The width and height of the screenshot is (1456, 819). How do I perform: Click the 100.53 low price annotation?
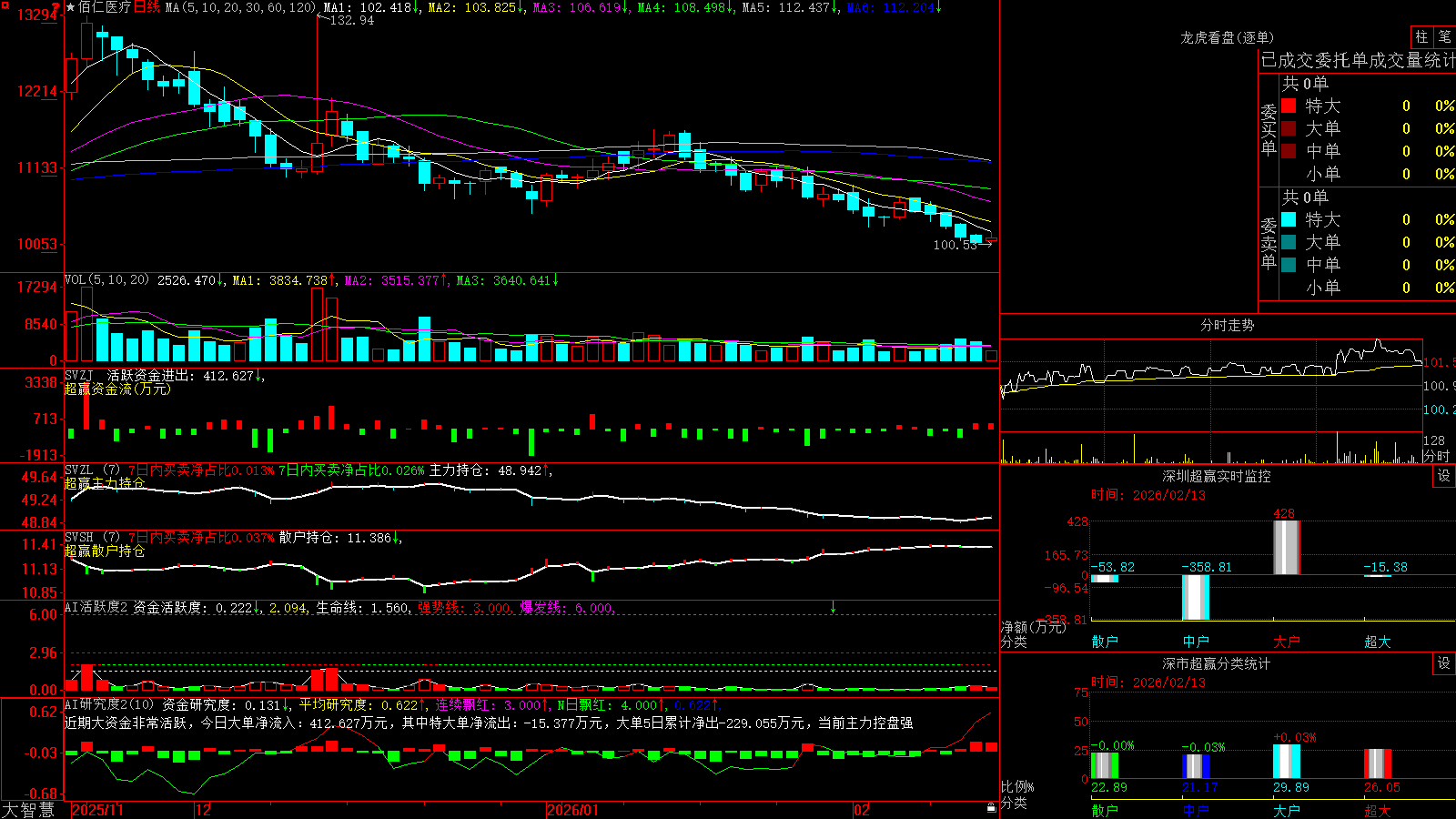click(955, 245)
